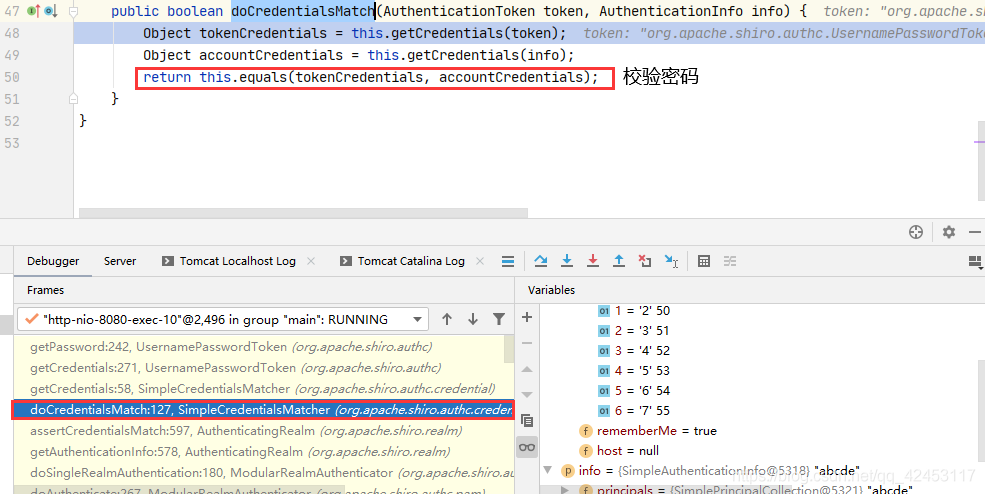
Task: Switch to the Debugger tab
Action: (x=53, y=261)
